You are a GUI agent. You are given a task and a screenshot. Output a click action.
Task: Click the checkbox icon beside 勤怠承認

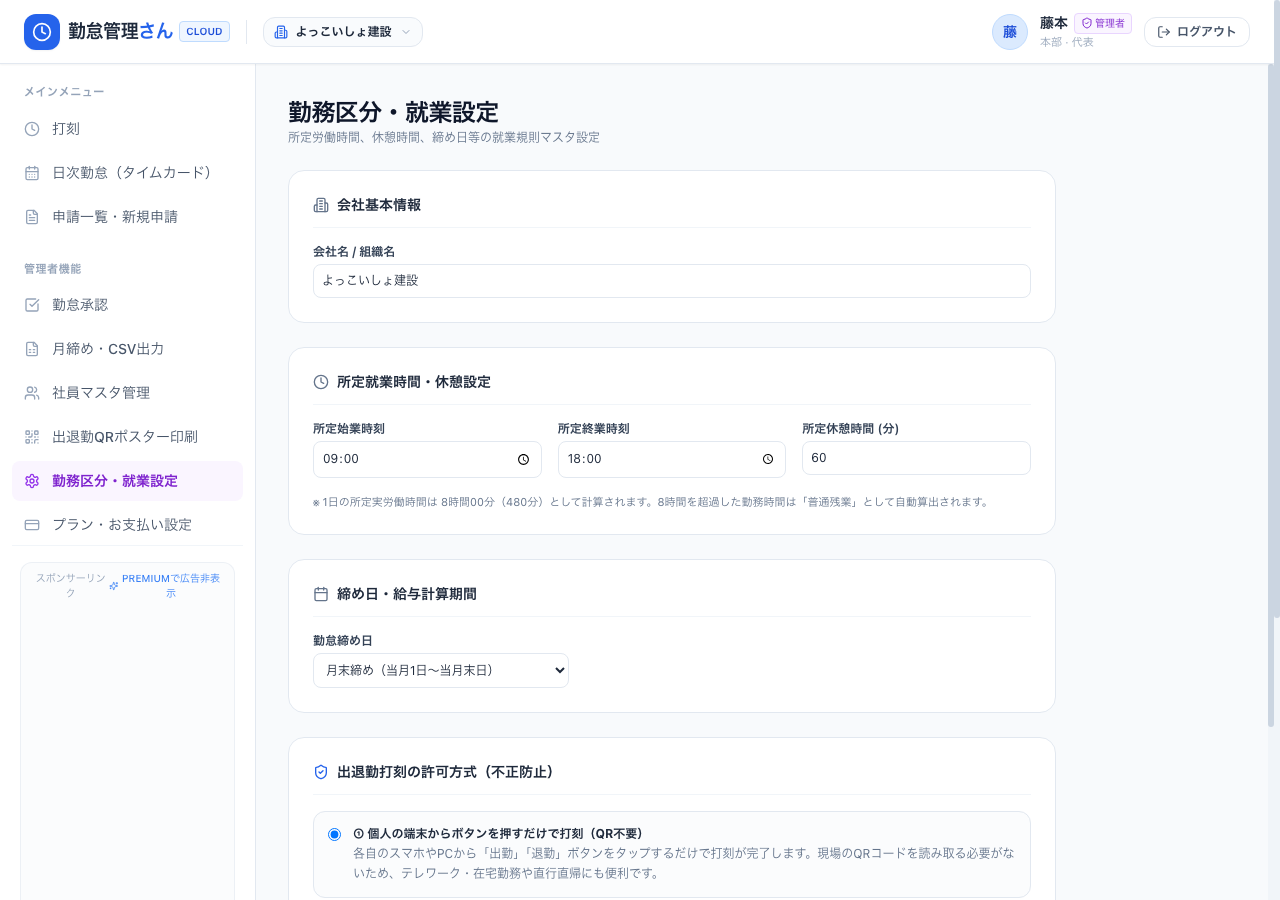pos(32,305)
